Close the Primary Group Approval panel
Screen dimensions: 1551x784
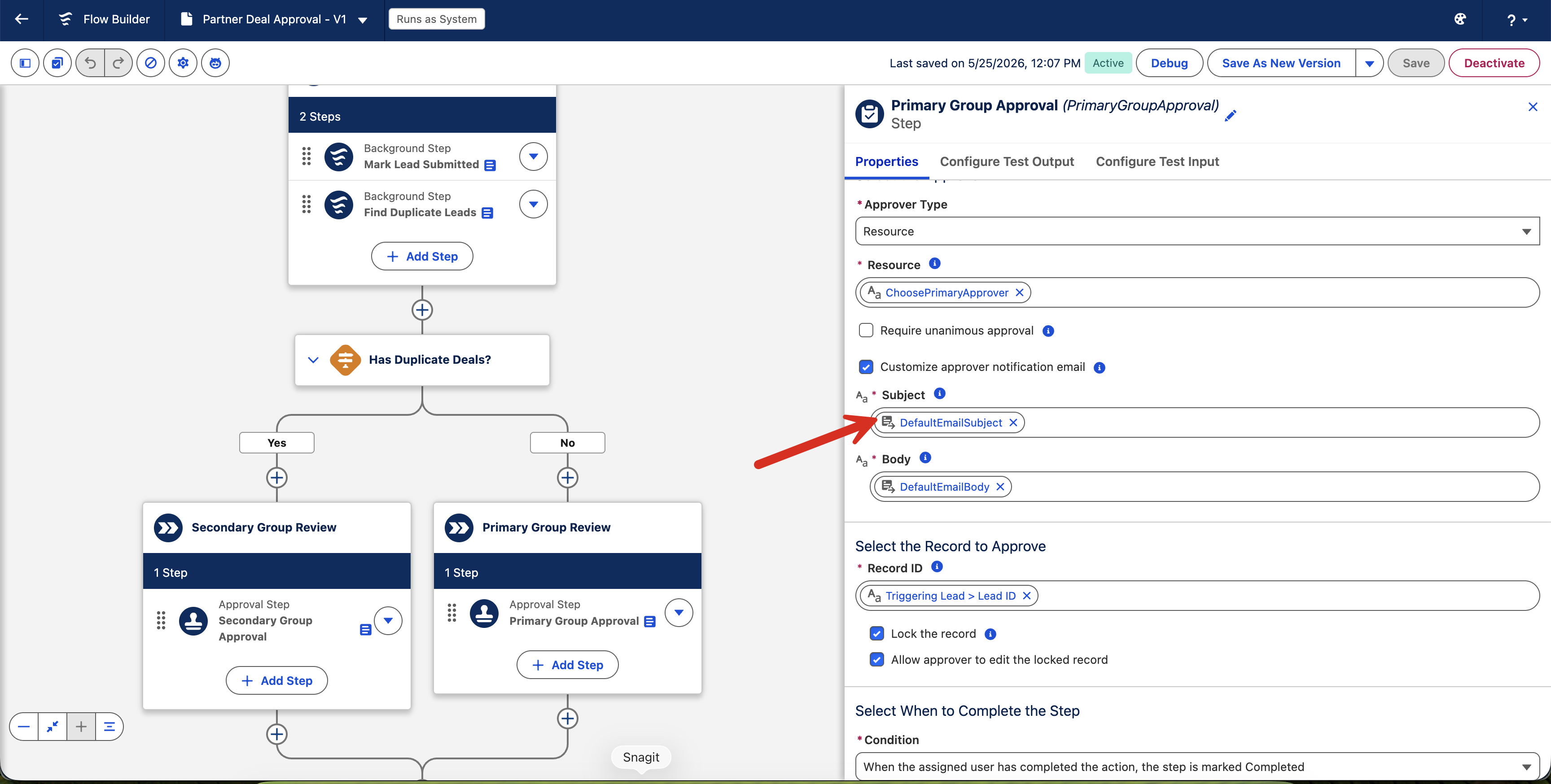click(1533, 106)
